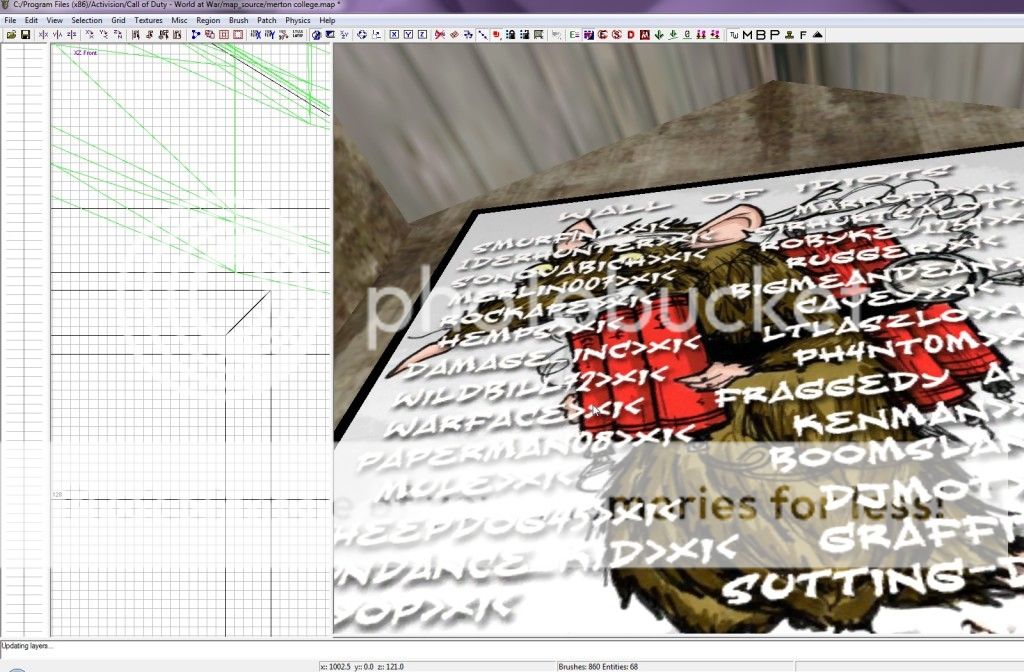
Task: Toggle the Y axis lock button
Action: [408, 35]
